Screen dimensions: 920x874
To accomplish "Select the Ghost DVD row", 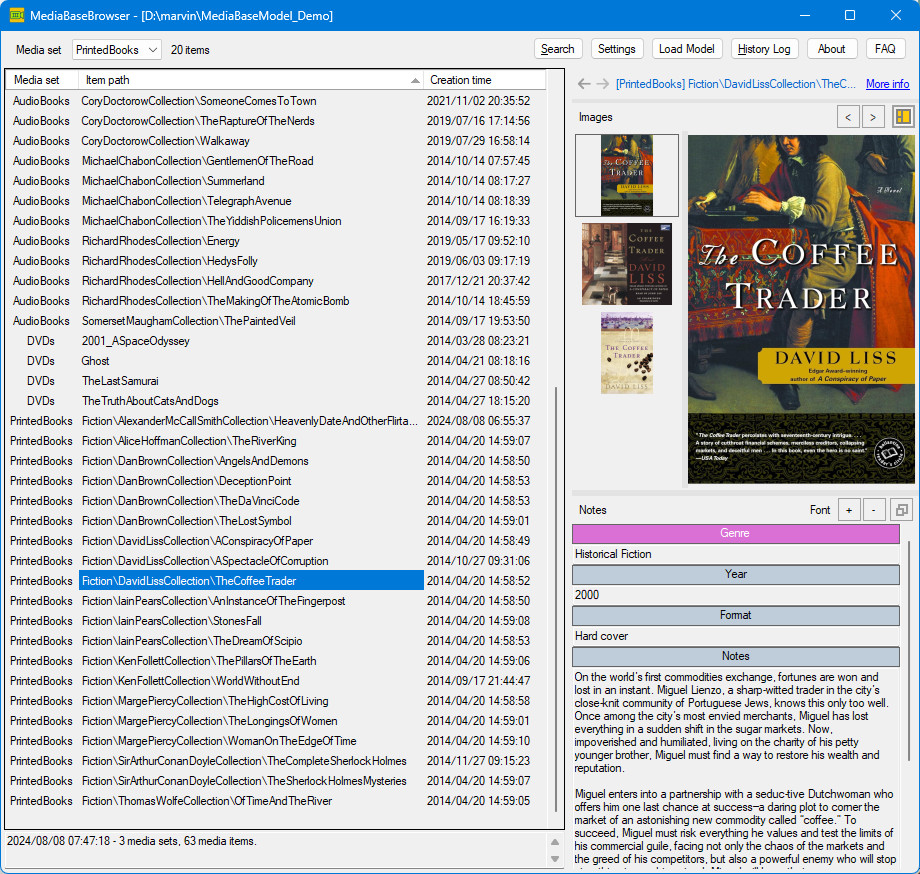I will [x=275, y=361].
